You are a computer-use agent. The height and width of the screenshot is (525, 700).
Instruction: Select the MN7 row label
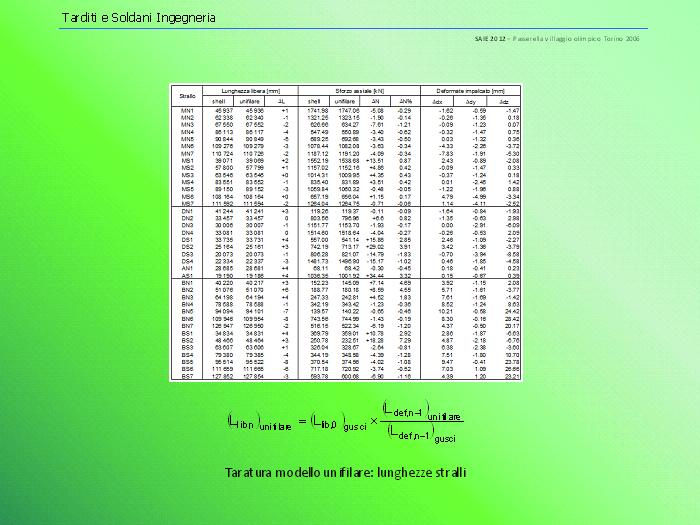187,153
